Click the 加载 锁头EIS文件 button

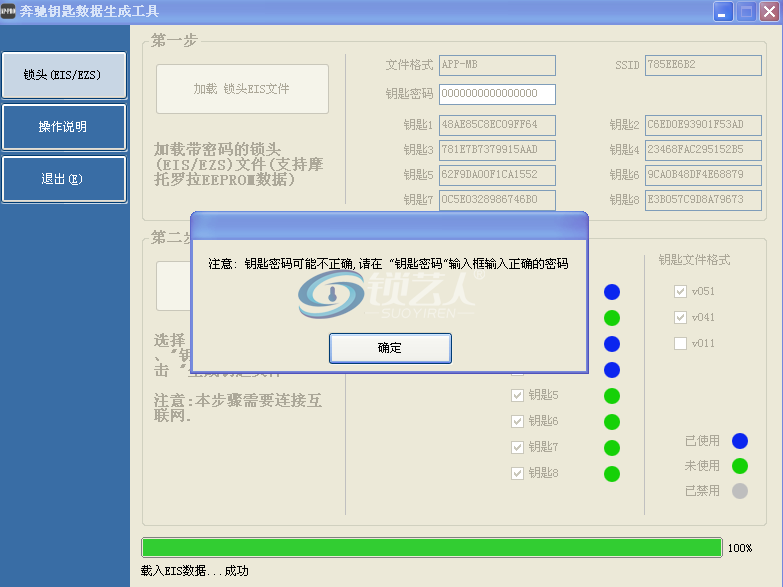242,89
